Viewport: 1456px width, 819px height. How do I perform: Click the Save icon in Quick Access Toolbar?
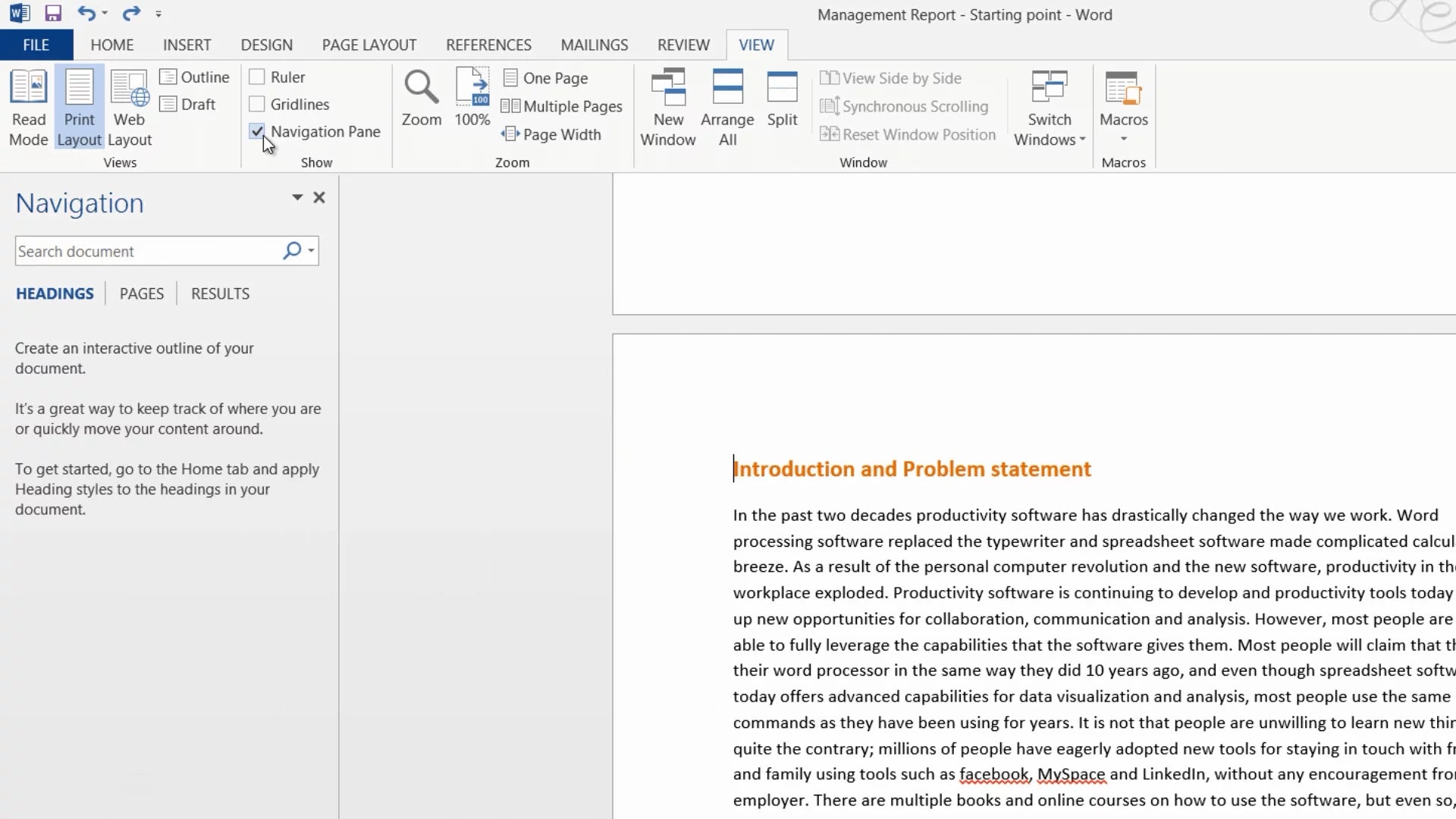coord(52,13)
